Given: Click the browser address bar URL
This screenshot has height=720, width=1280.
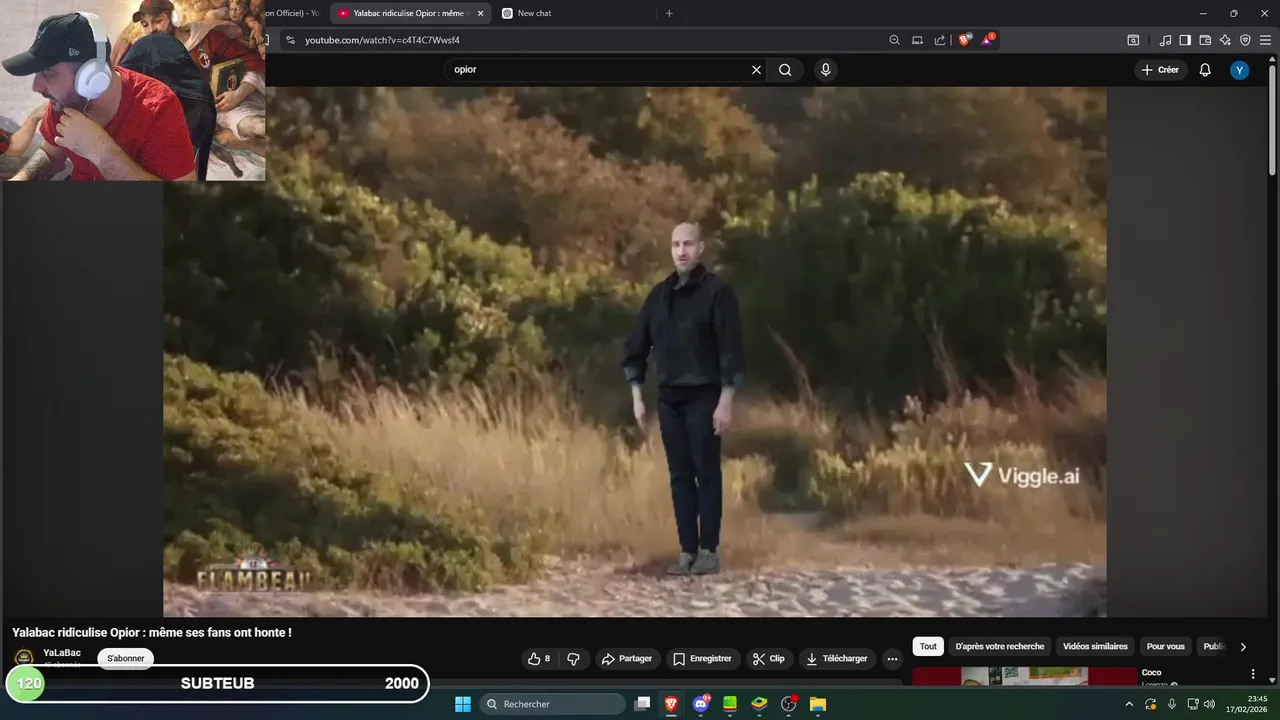Looking at the screenshot, I should (382, 40).
